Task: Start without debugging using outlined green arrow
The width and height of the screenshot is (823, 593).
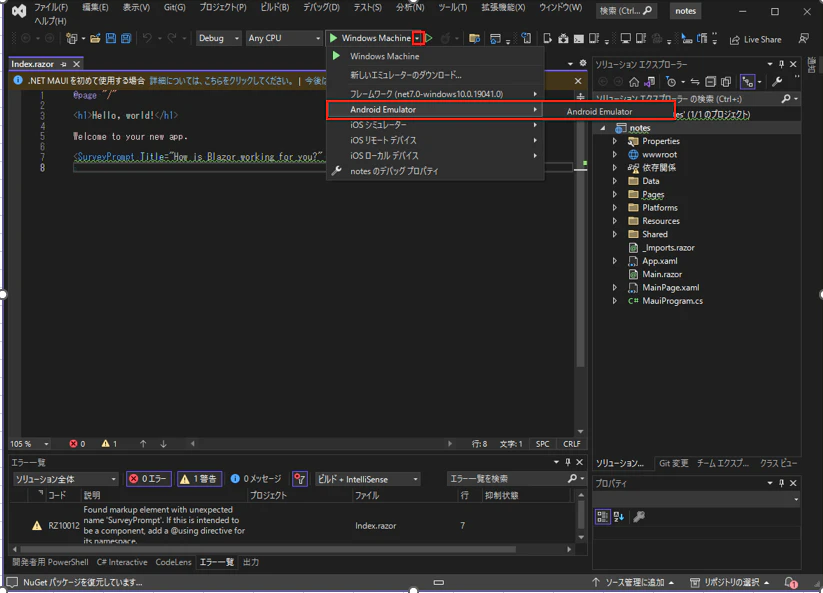Action: click(429, 38)
